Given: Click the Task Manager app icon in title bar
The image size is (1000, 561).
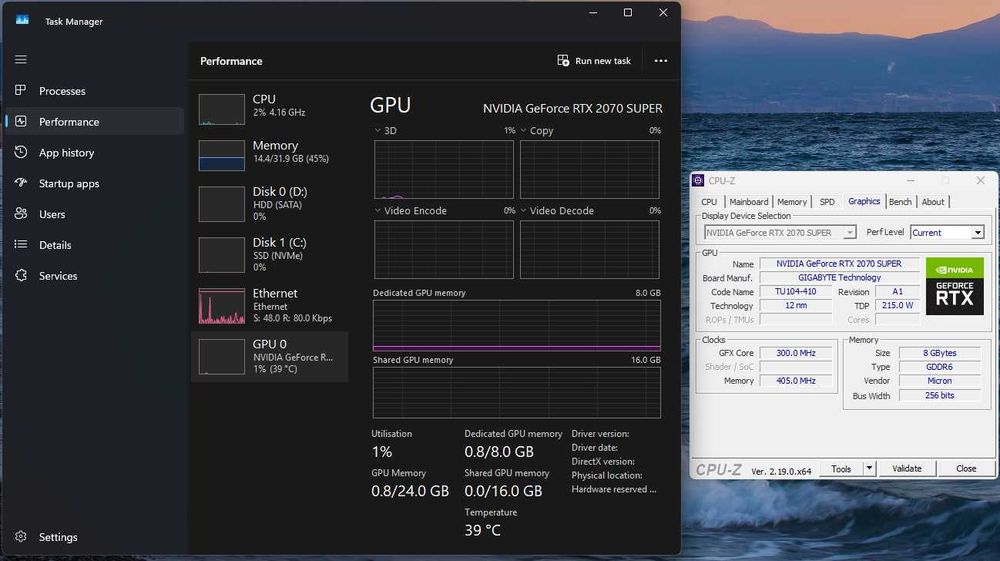Looking at the screenshot, I should click(x=22, y=20).
